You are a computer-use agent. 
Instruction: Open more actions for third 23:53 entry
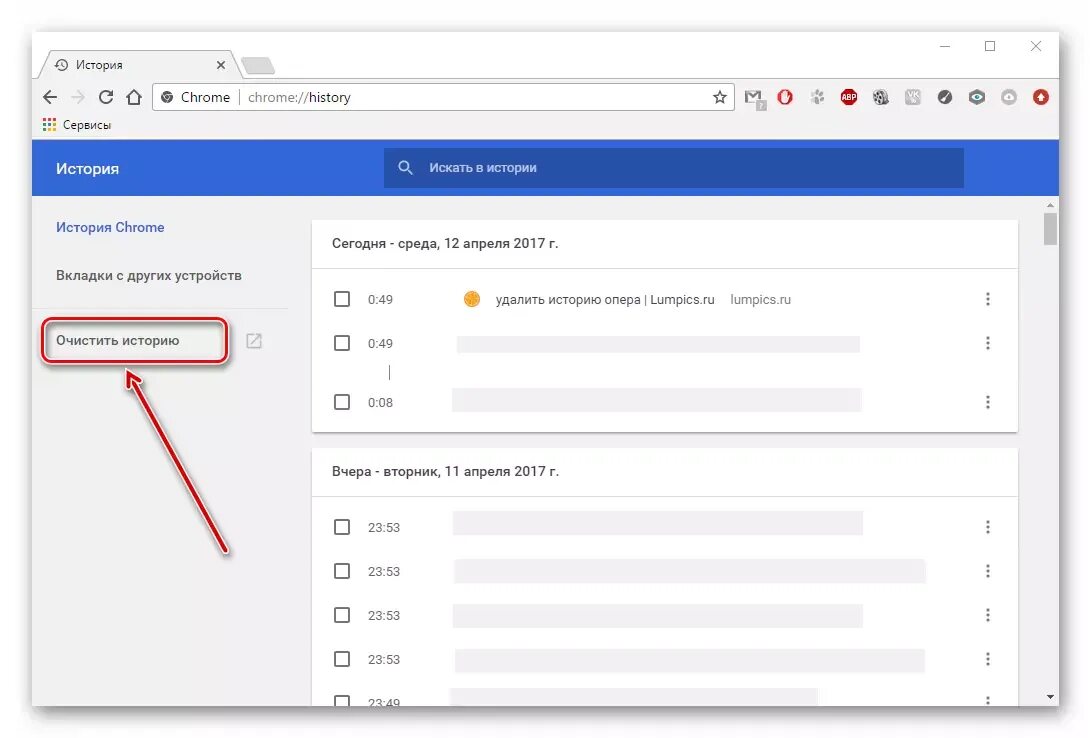987,615
